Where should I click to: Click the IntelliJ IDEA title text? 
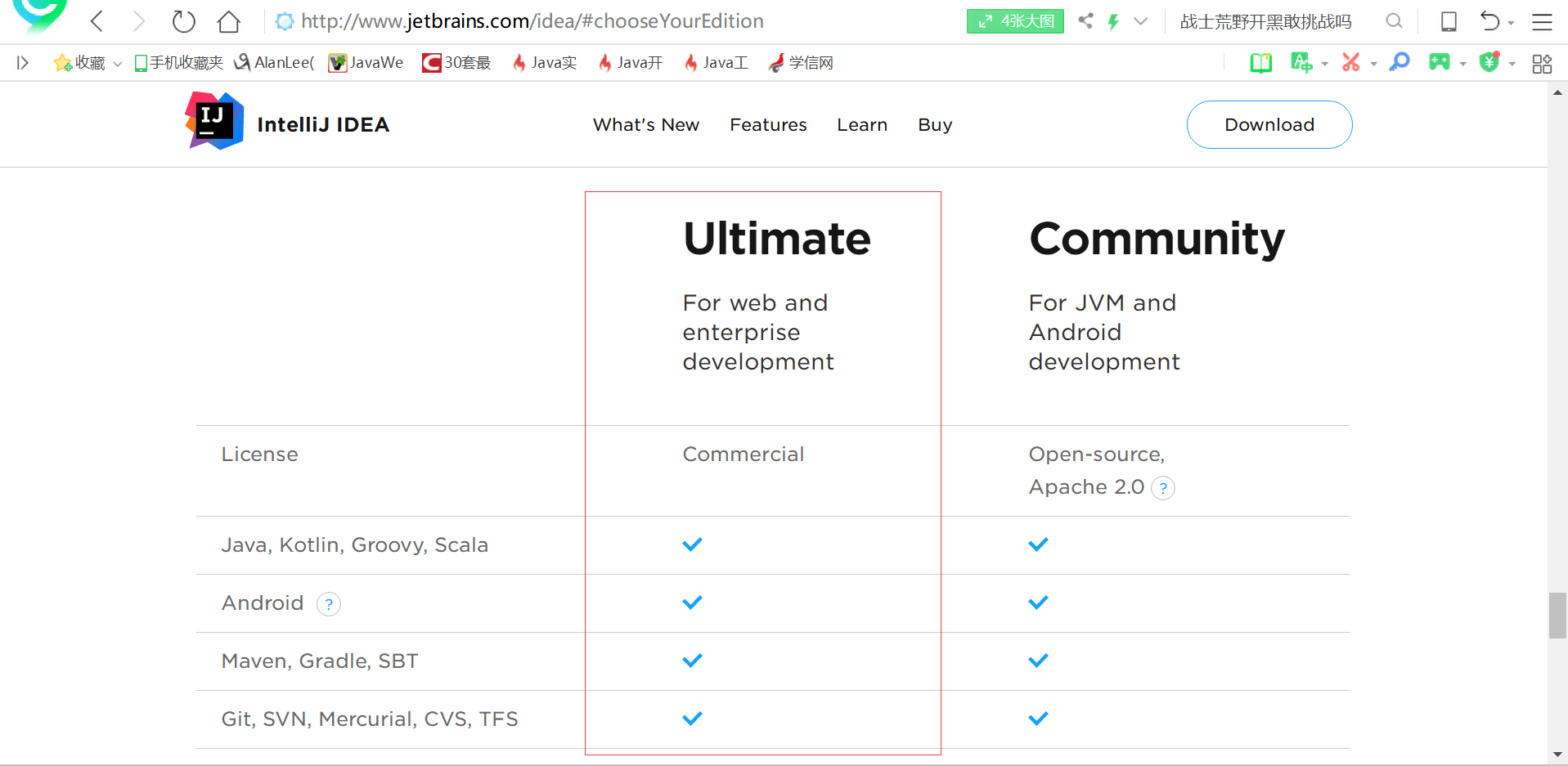tap(323, 124)
